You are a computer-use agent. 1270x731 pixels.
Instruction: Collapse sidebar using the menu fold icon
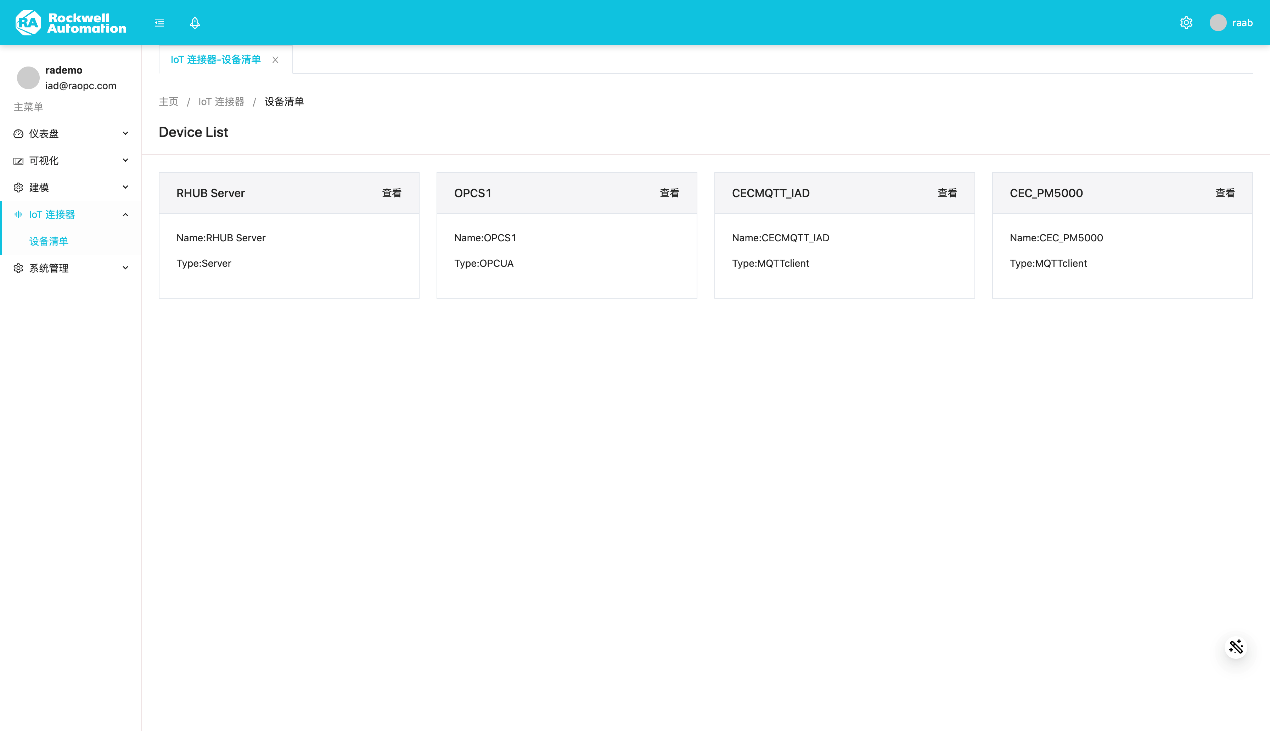click(159, 22)
